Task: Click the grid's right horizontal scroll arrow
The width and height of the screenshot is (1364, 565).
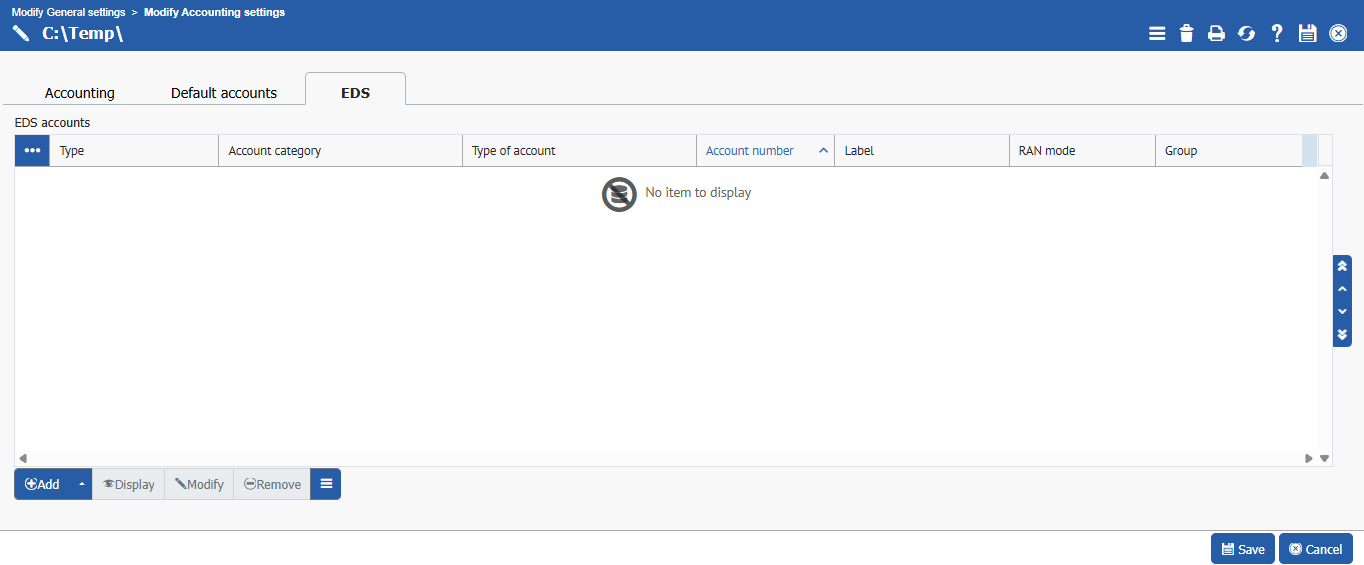Action: (1308, 459)
